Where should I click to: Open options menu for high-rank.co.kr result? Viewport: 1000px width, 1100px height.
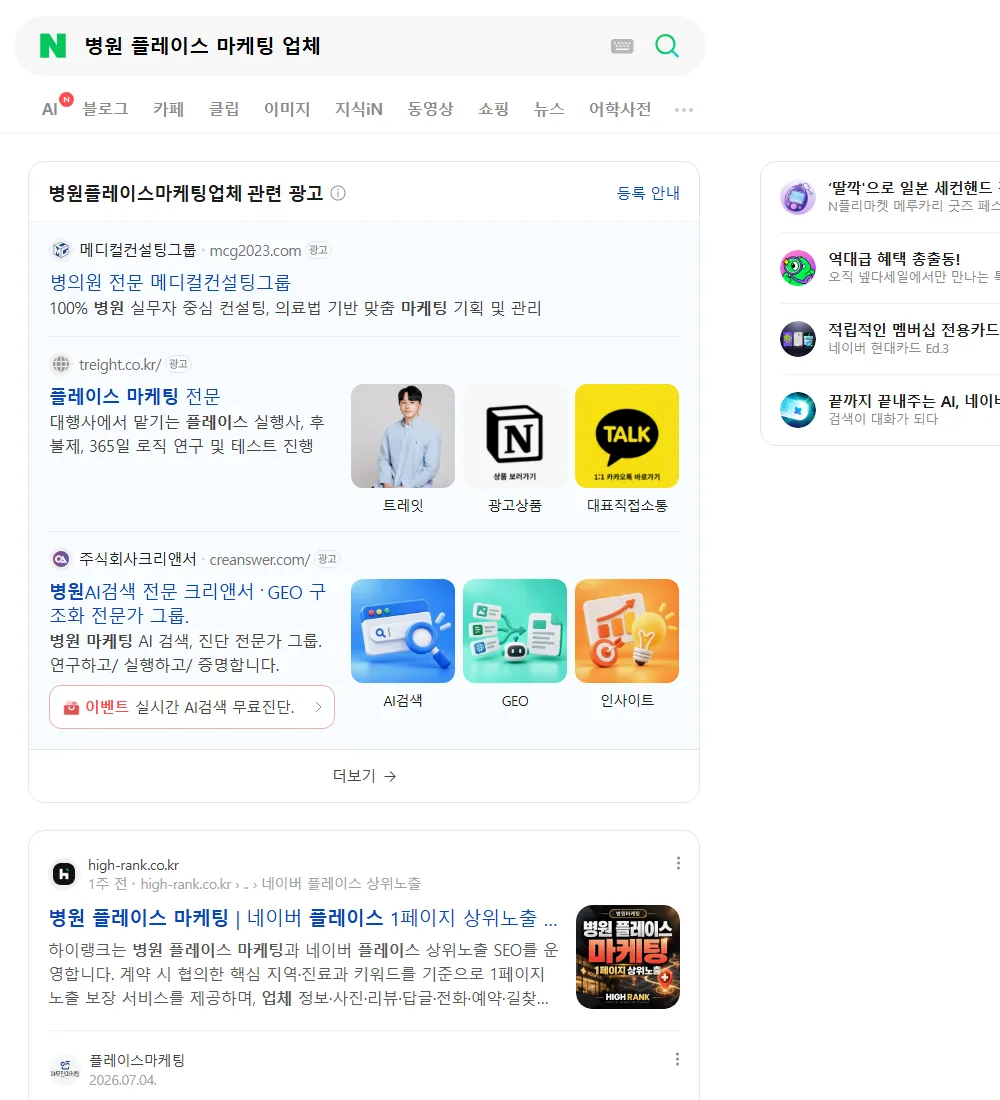tap(678, 864)
